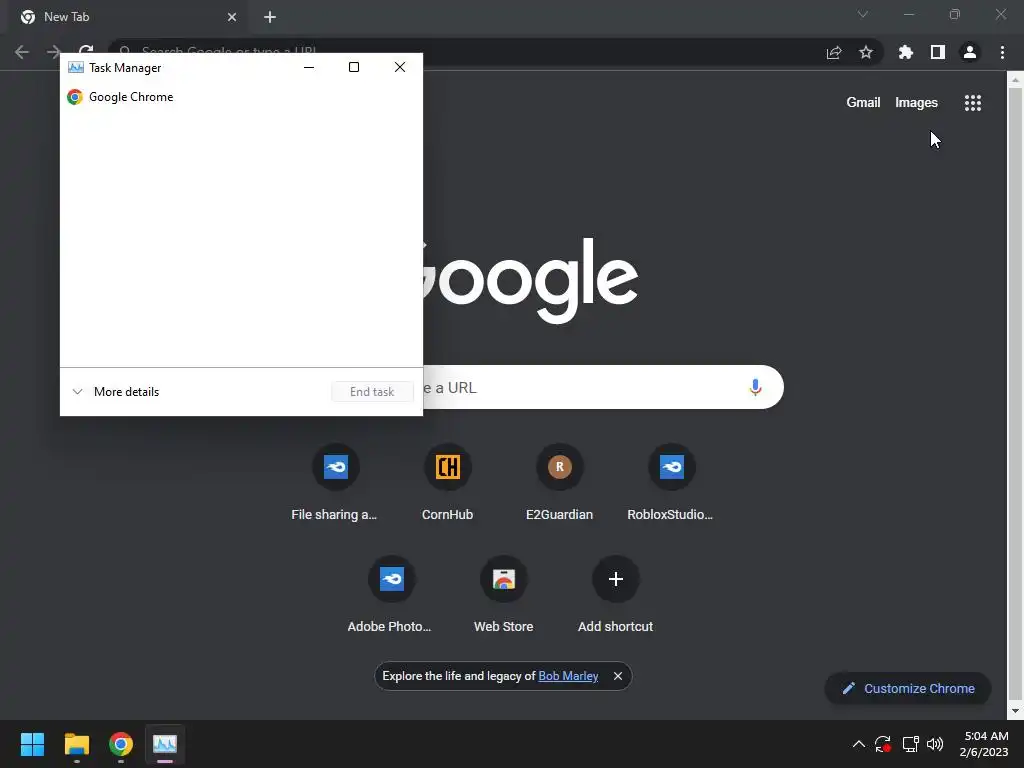Open Google apps grid
Viewport: 1024px width, 768px height.
[x=973, y=103]
